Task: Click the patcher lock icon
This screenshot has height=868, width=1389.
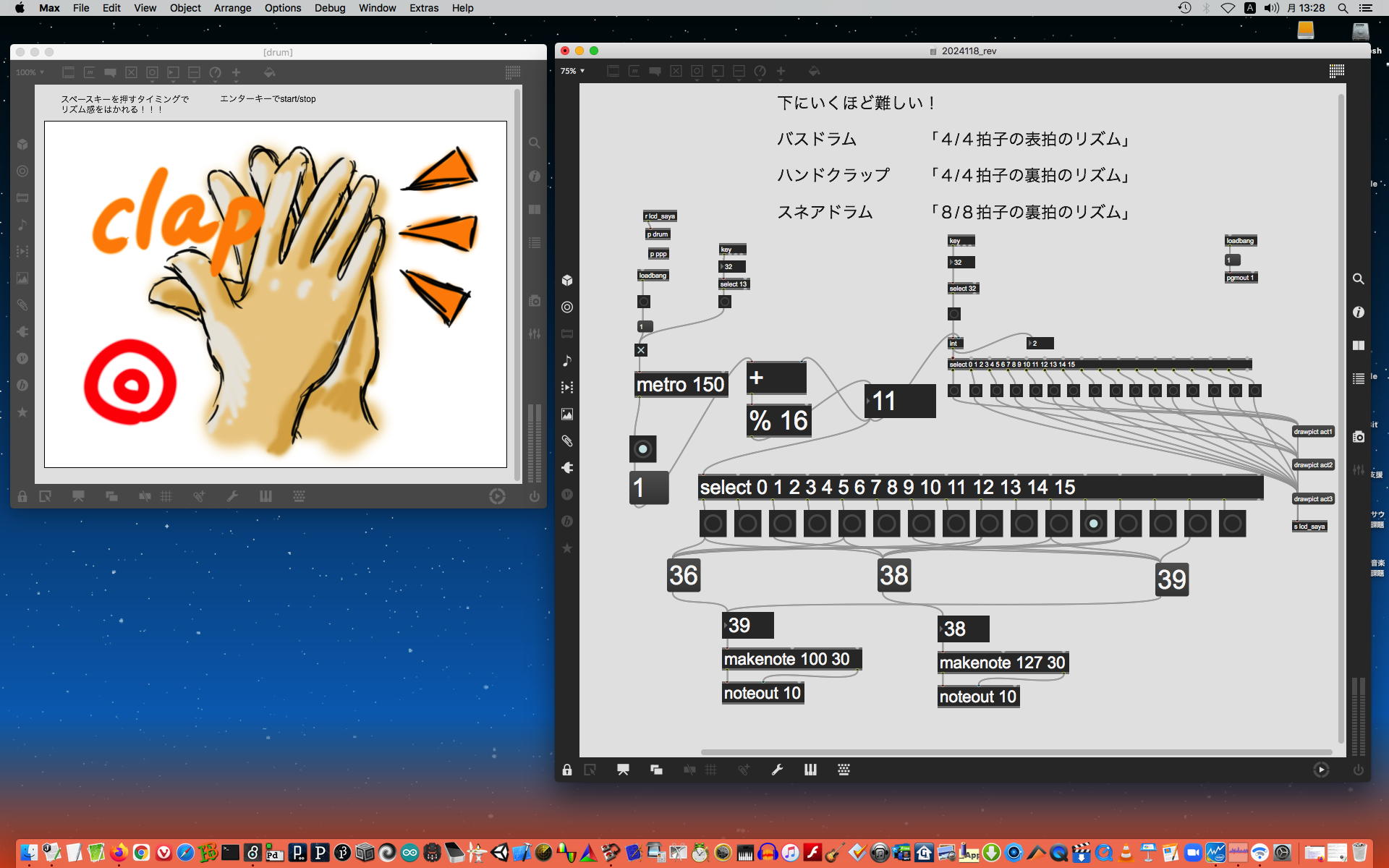Action: [567, 770]
